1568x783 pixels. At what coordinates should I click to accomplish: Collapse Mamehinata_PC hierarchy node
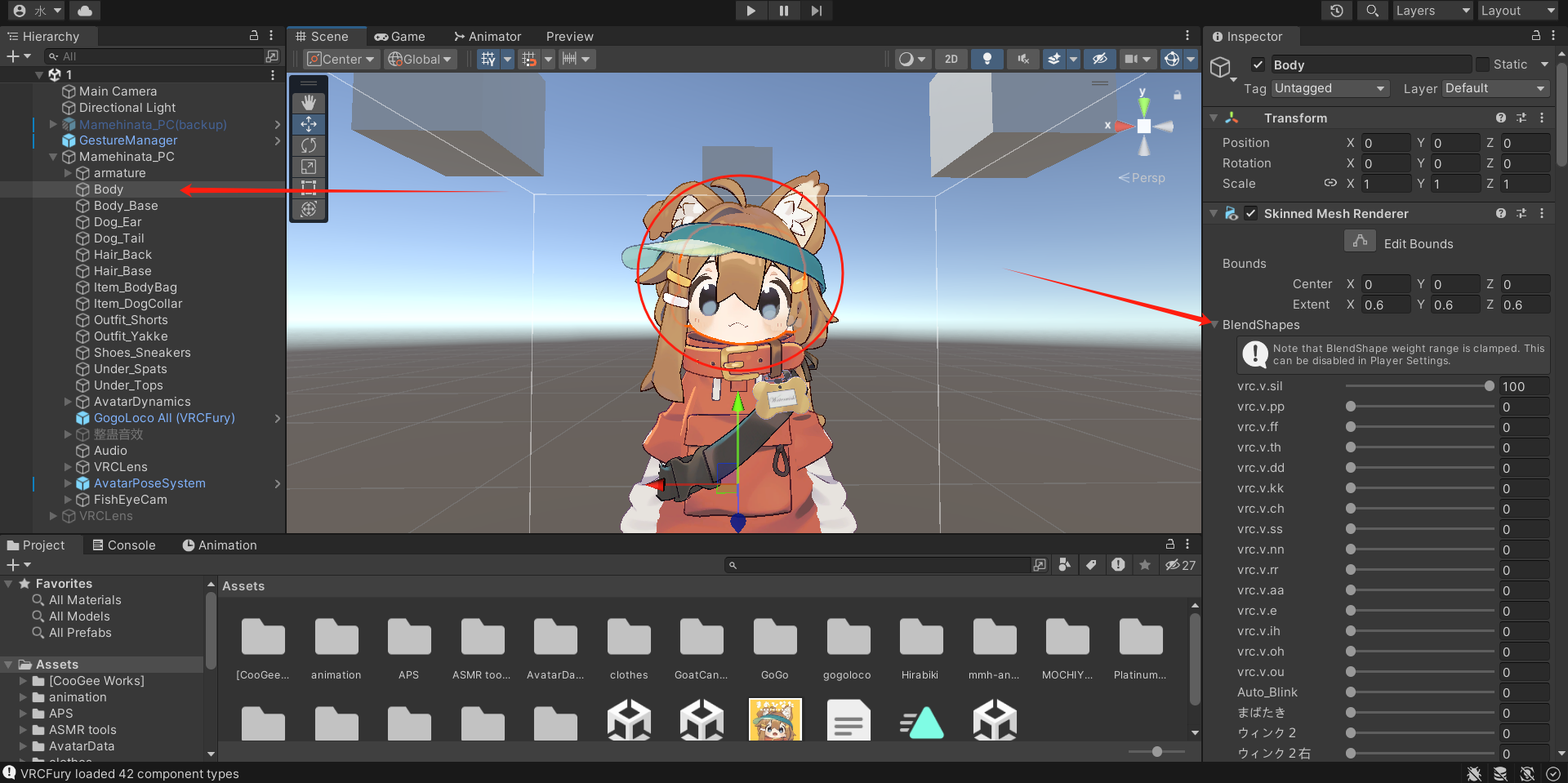coord(53,157)
